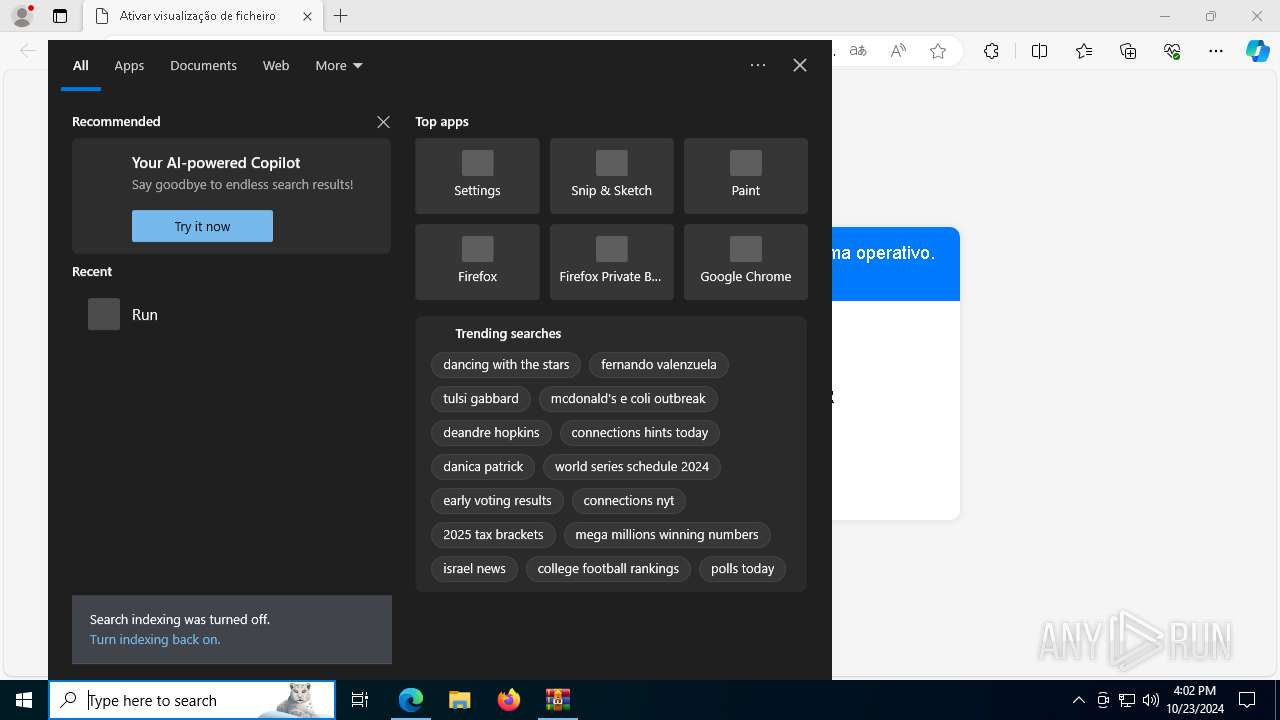
Task: Click the Type here to search box
Action: [x=193, y=700]
